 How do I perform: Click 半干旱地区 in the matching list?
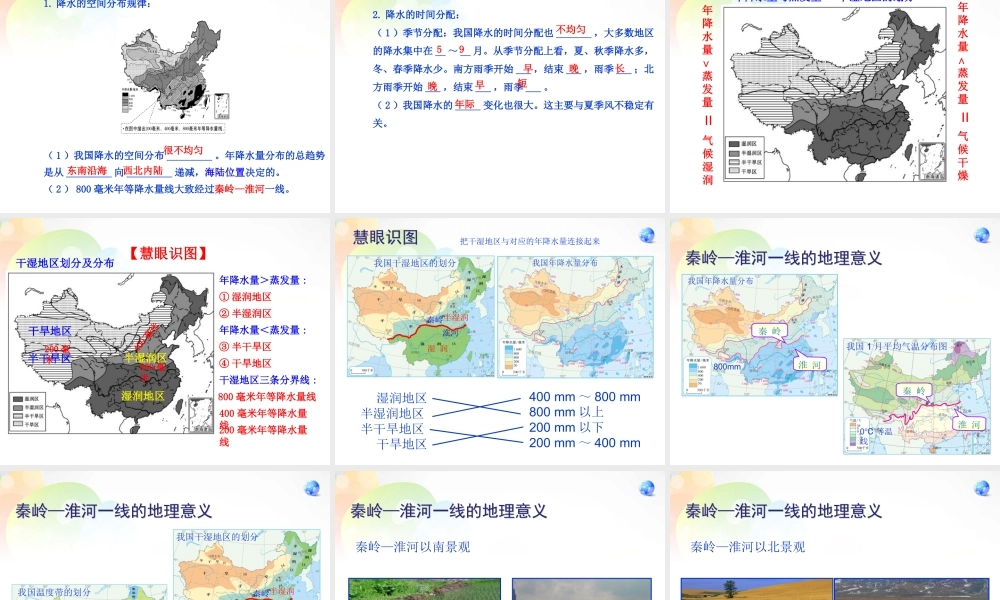pyautogui.click(x=392, y=428)
